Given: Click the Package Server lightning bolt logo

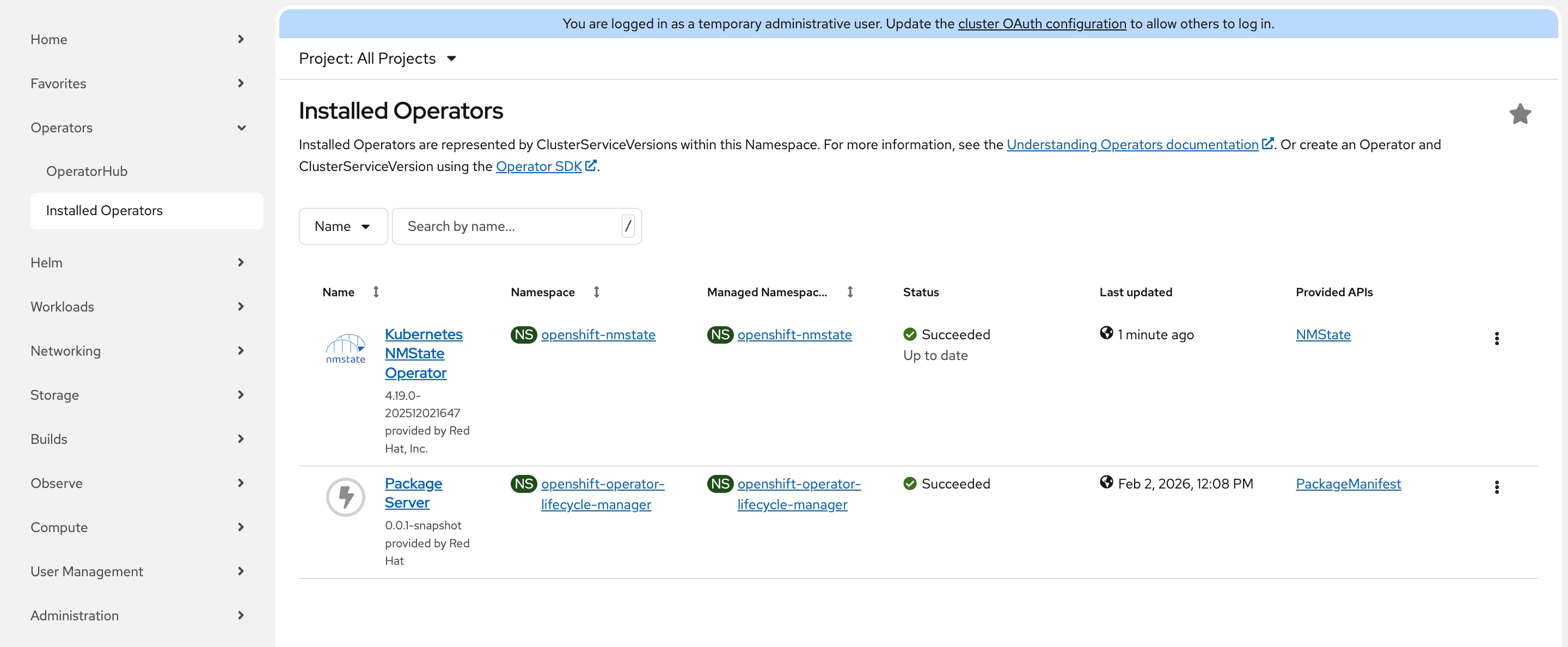Looking at the screenshot, I should (345, 497).
